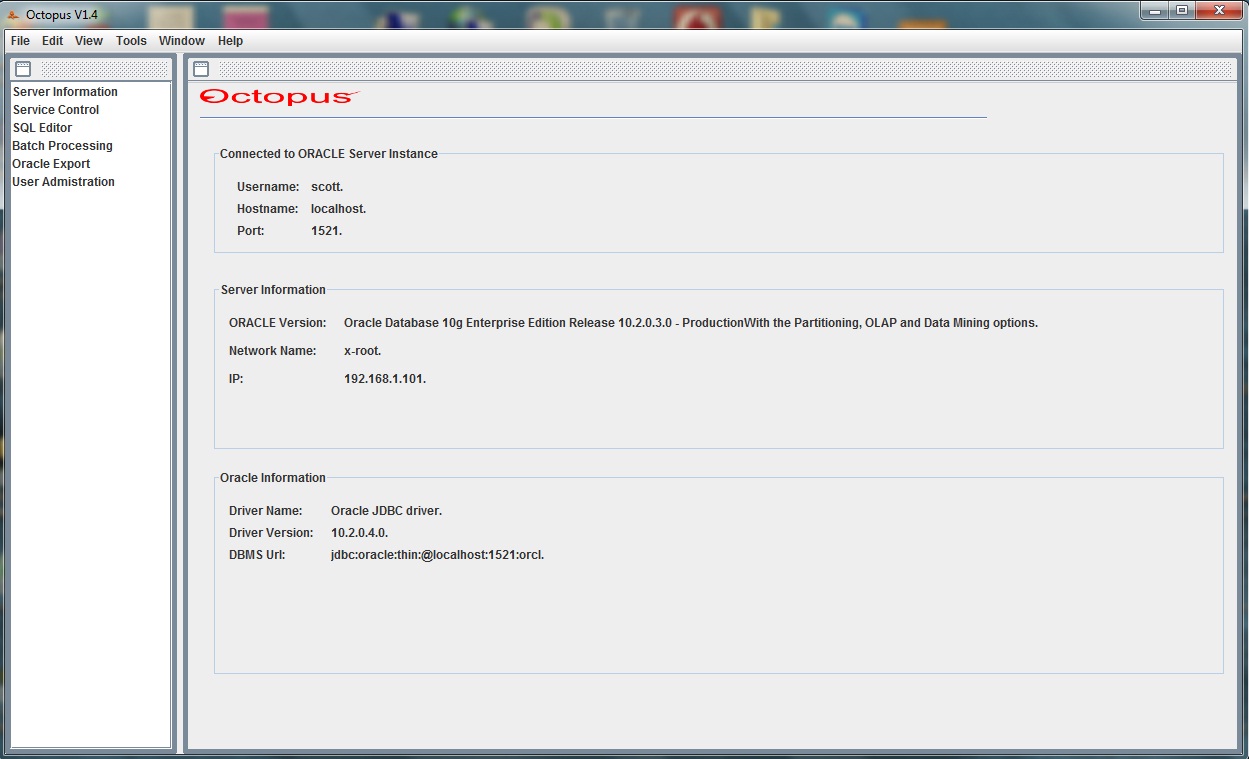
Task: Maximize the Octopus window
Action: [x=1181, y=10]
